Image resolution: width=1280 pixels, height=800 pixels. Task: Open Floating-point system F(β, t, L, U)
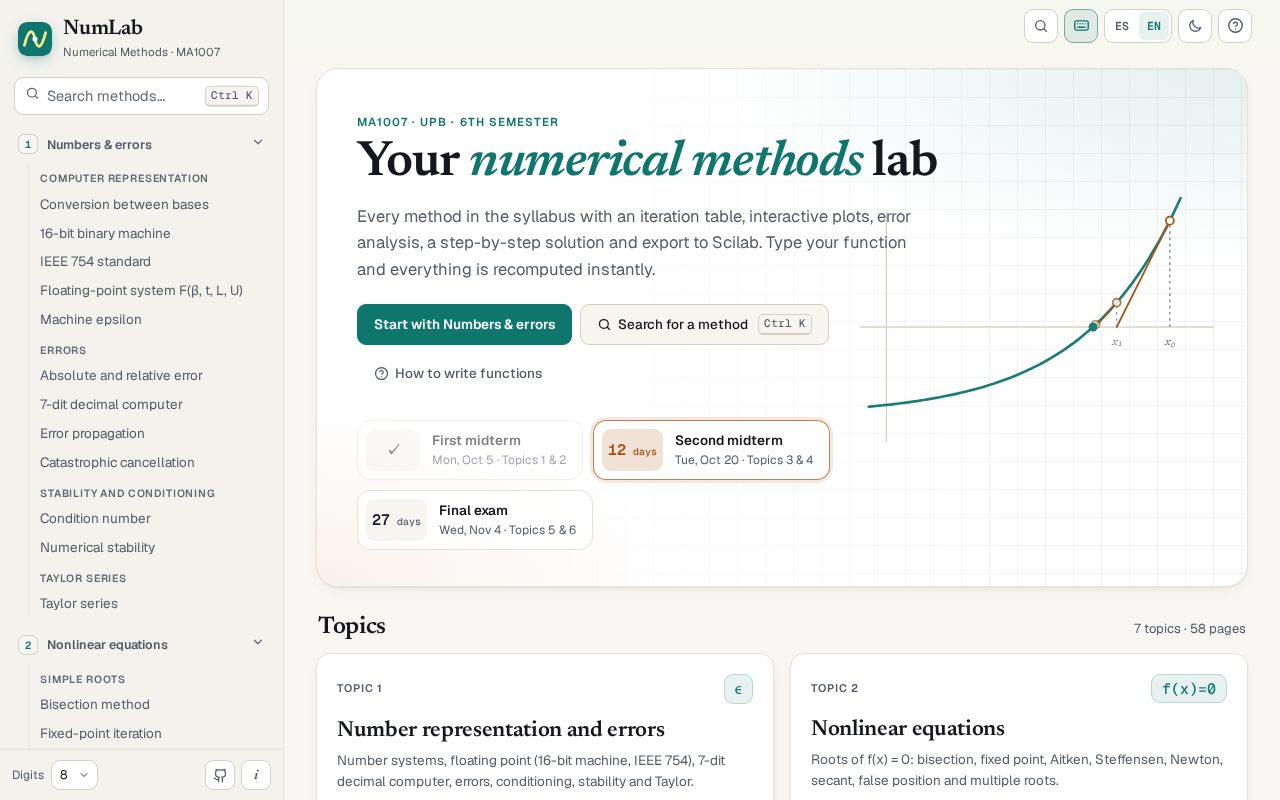pyautogui.click(x=141, y=290)
